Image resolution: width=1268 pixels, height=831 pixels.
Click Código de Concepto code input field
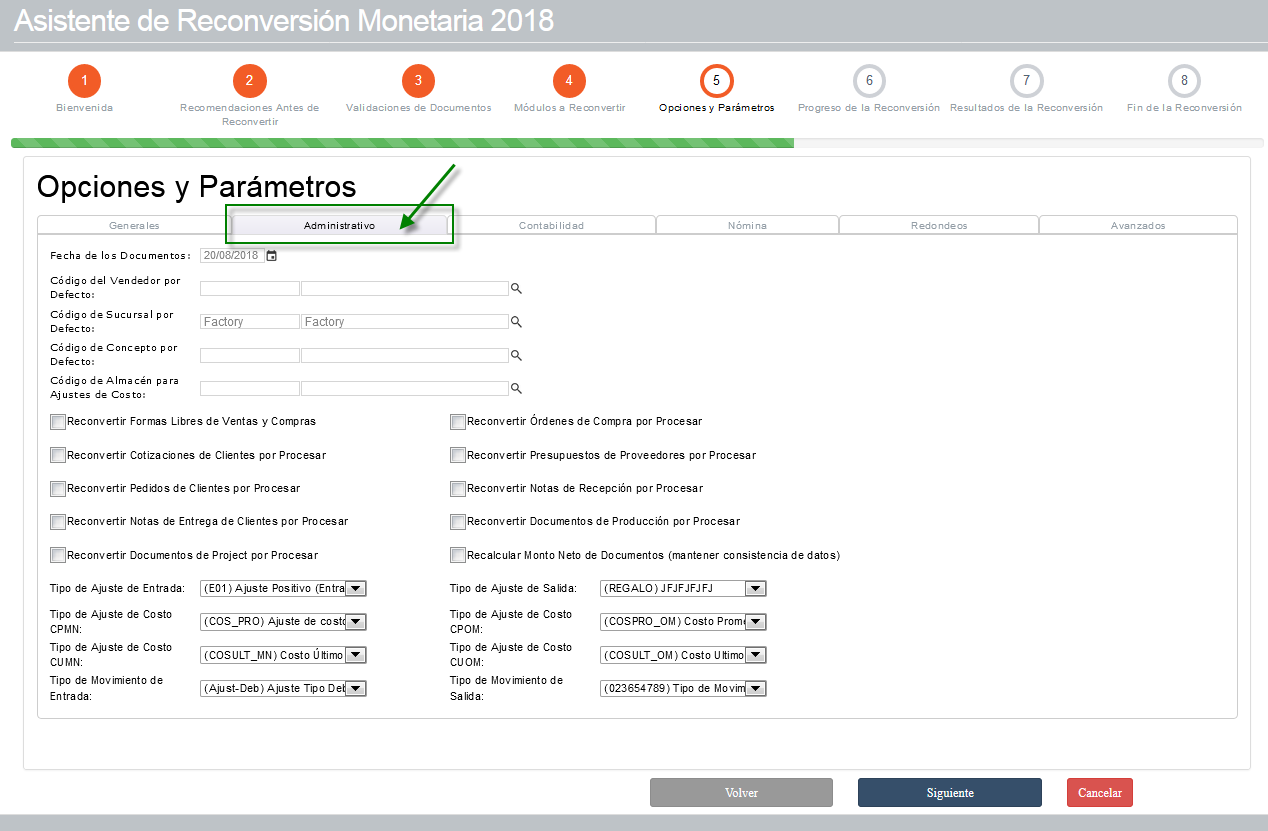pos(250,355)
